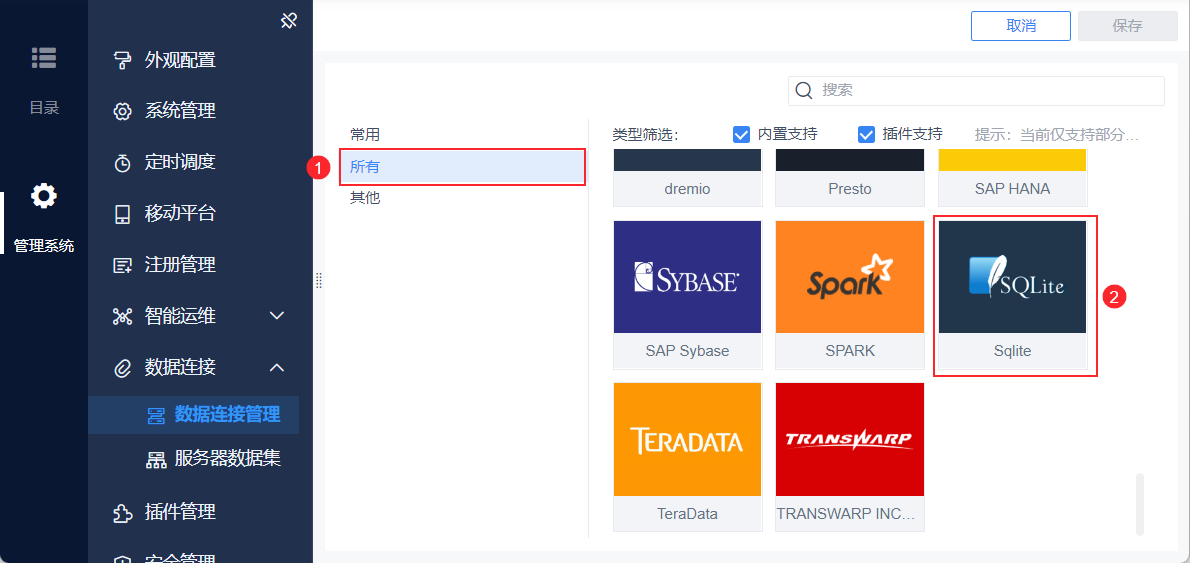This screenshot has width=1190, height=563.
Task: Click the 插件管理 puzzle icon
Action: click(x=122, y=513)
